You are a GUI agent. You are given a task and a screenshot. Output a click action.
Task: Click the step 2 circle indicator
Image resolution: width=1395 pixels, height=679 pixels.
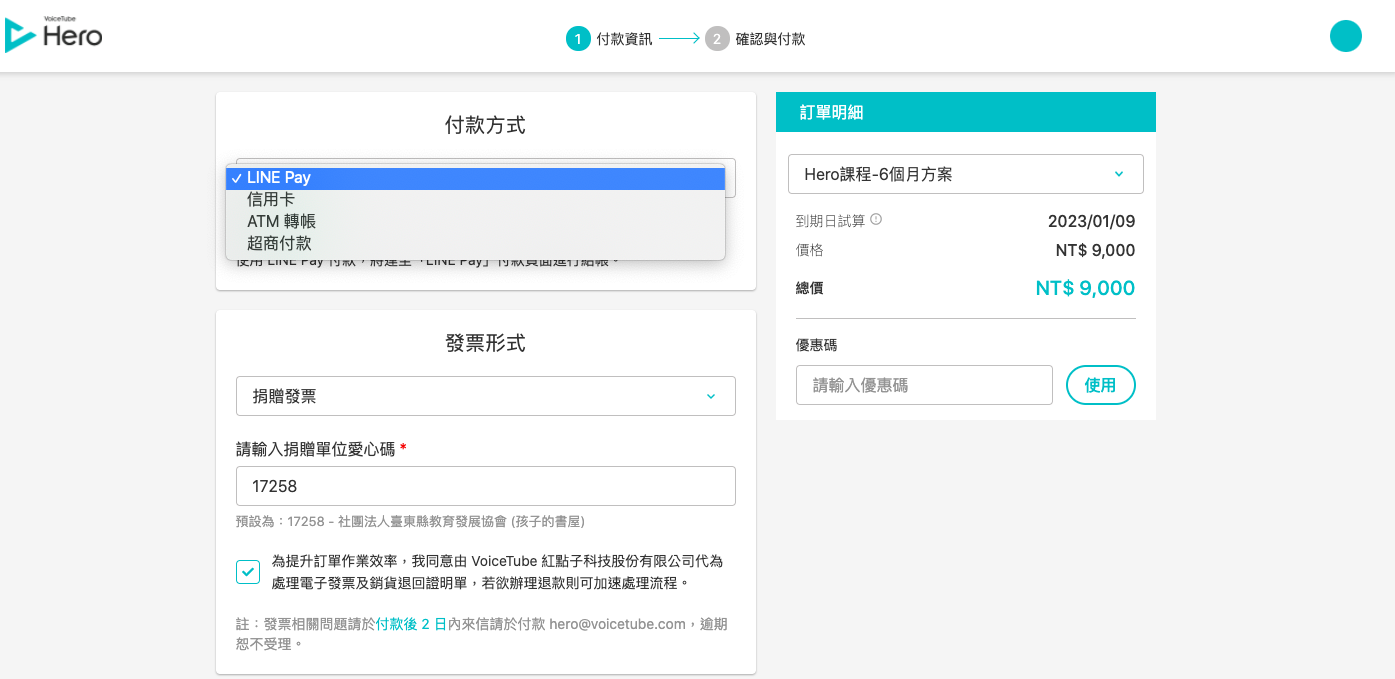pyautogui.click(x=717, y=39)
